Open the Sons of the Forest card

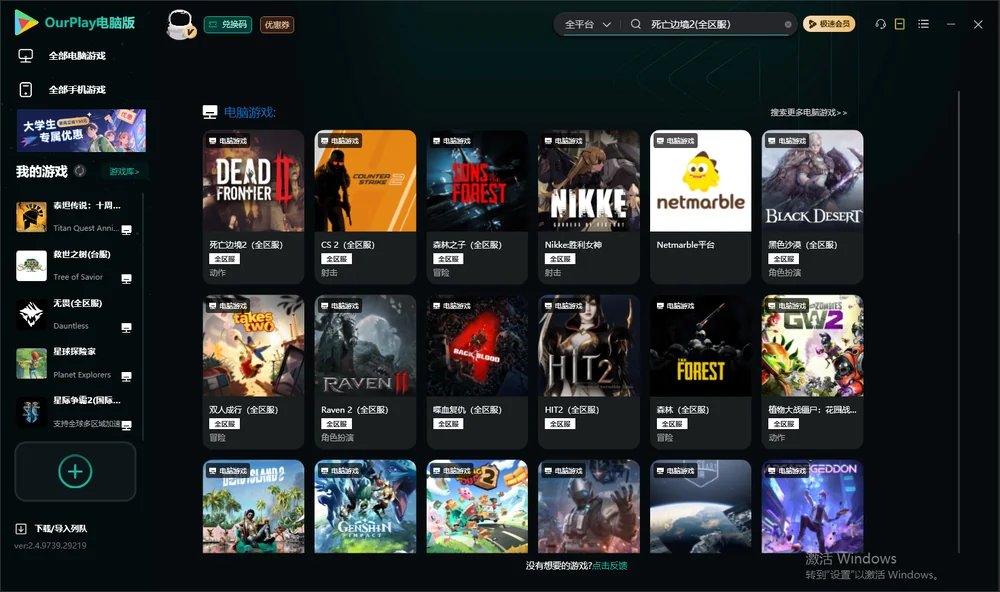coord(477,207)
